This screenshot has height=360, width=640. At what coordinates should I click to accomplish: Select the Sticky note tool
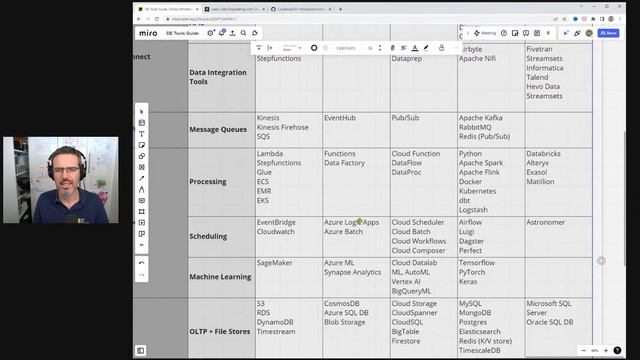(x=142, y=145)
